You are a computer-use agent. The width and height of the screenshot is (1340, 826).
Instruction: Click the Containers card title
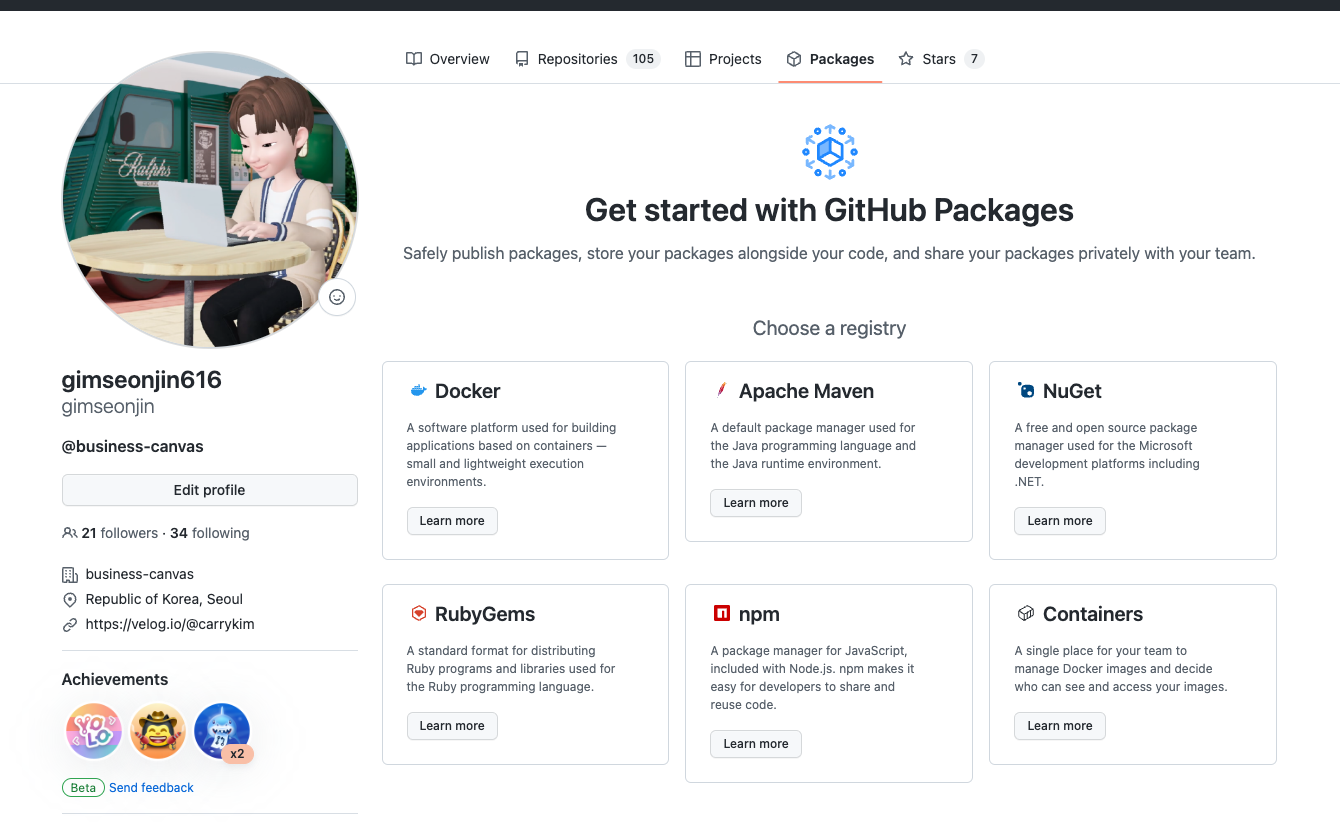pyautogui.click(x=1093, y=614)
